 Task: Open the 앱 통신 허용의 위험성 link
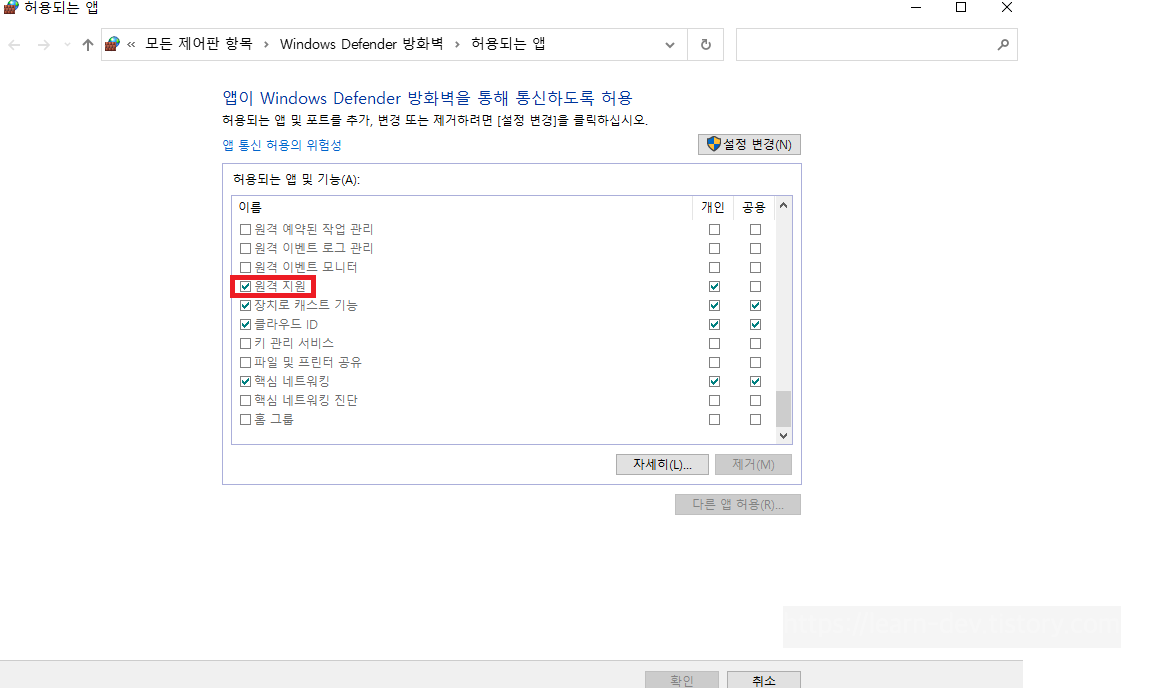pyautogui.click(x=282, y=145)
